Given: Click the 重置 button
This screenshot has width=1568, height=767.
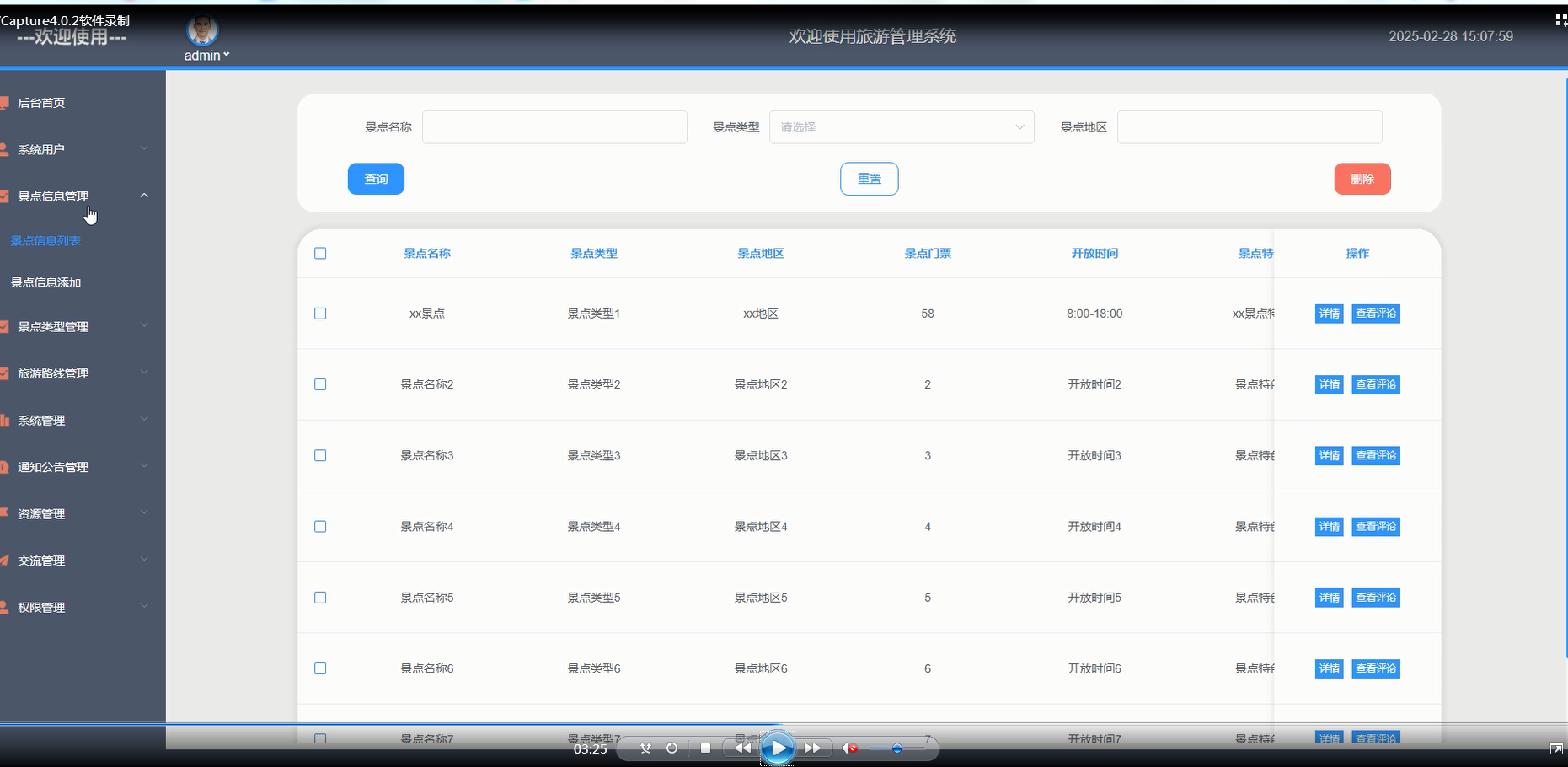Looking at the screenshot, I should click(x=869, y=179).
